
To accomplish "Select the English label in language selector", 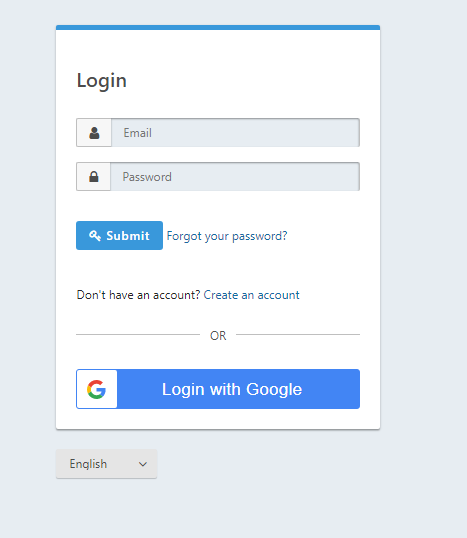I will (x=88, y=464).
